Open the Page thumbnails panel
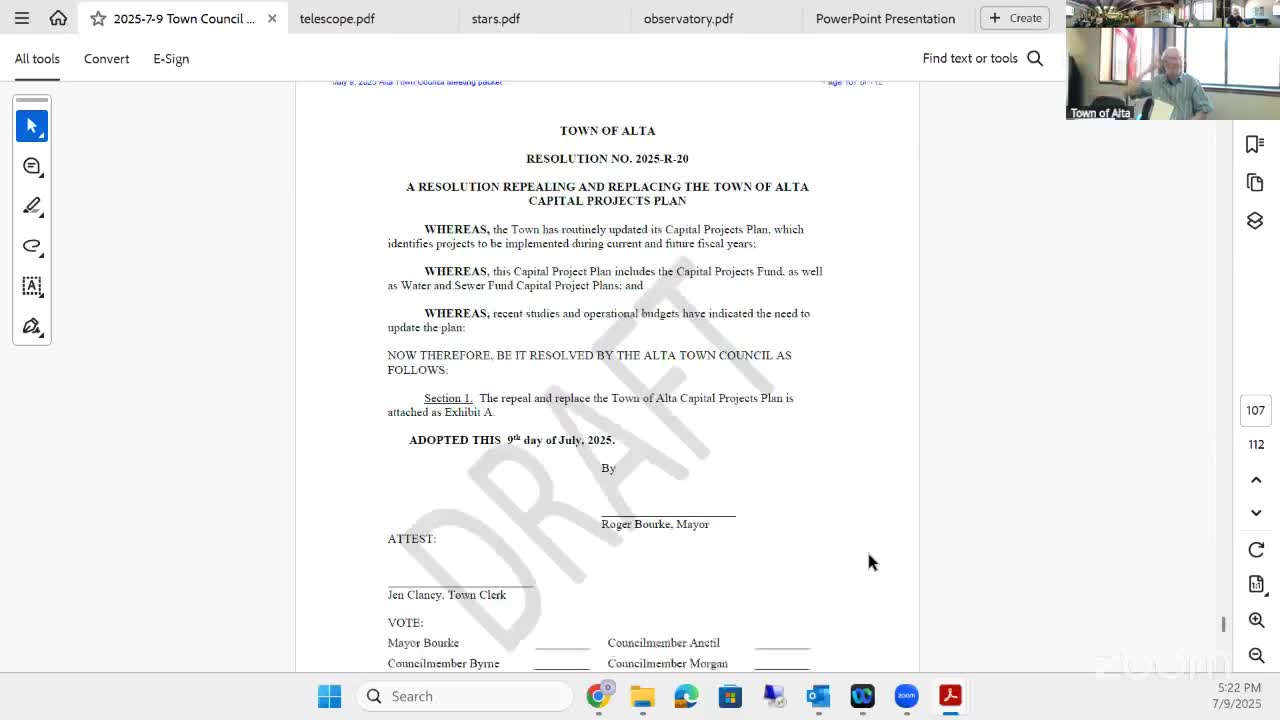The width and height of the screenshot is (1280, 720). 1255,182
